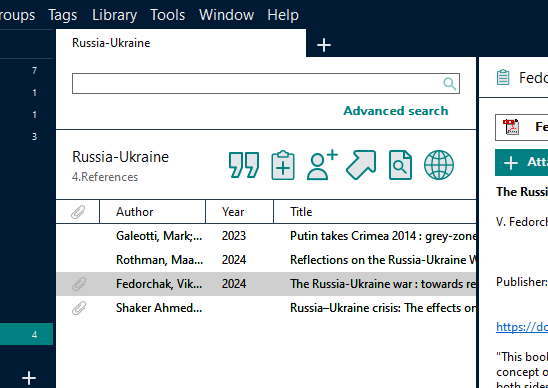Click the Export references arrow icon

pyautogui.click(x=361, y=165)
